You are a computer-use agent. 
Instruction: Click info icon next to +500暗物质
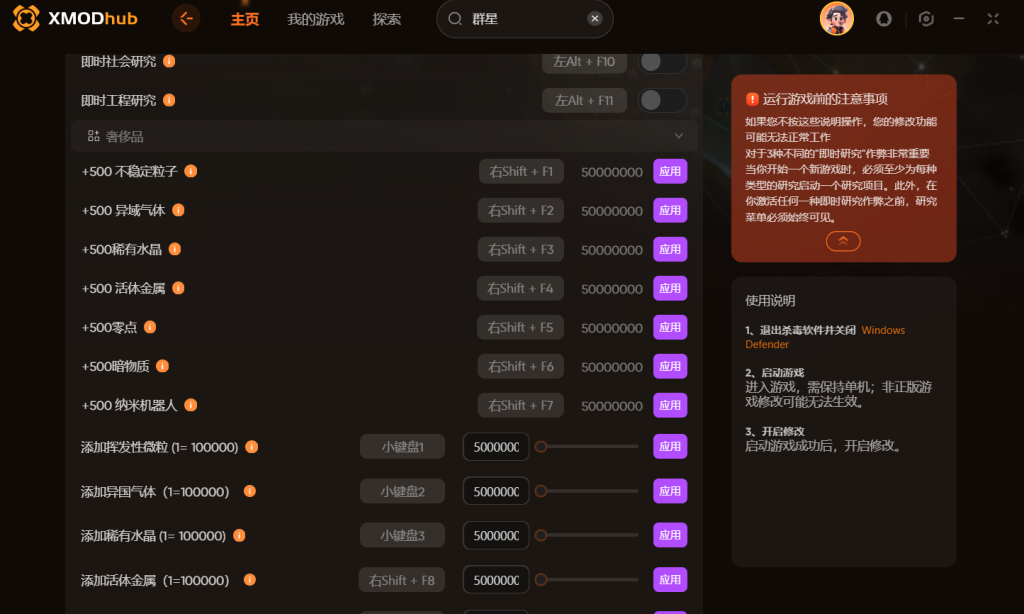click(163, 366)
